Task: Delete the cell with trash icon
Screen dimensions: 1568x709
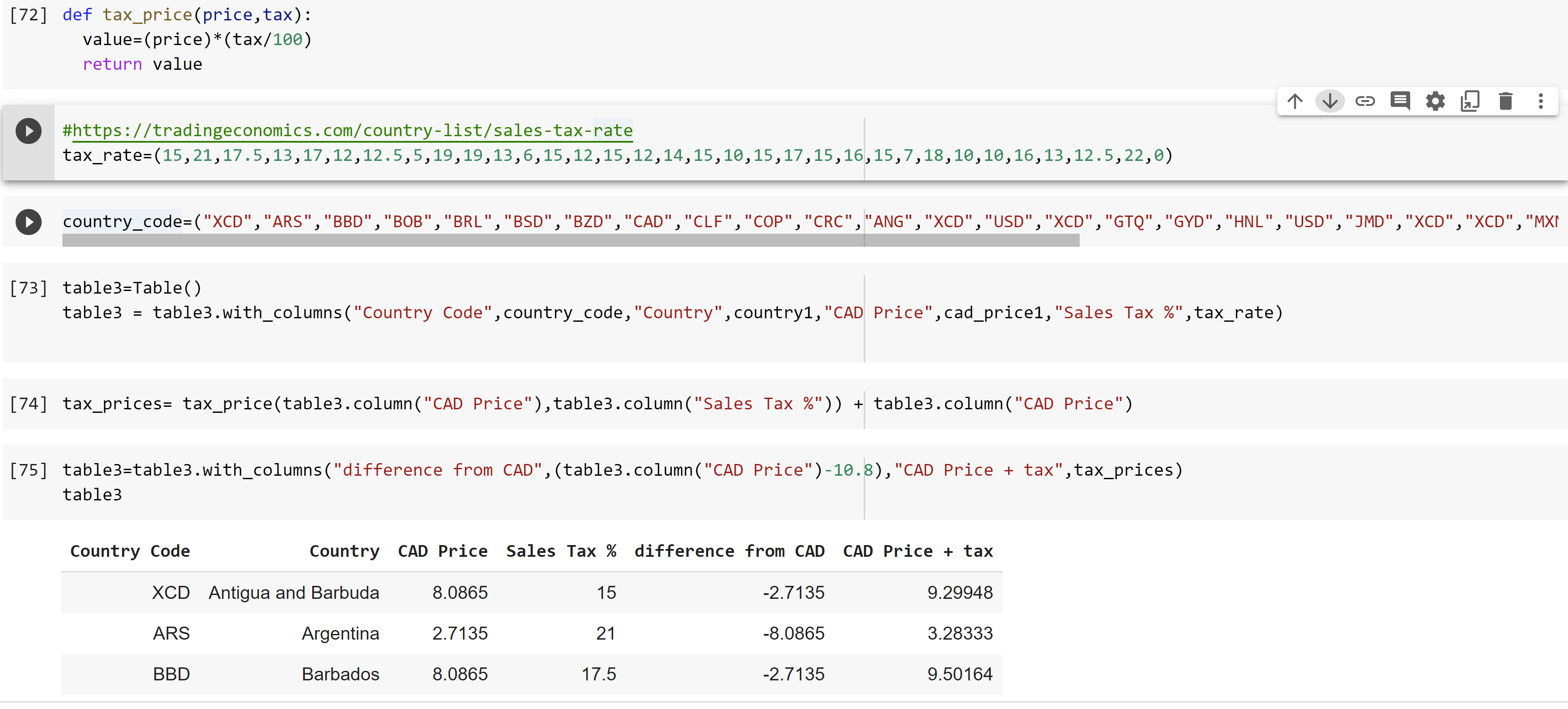Action: [x=1505, y=101]
